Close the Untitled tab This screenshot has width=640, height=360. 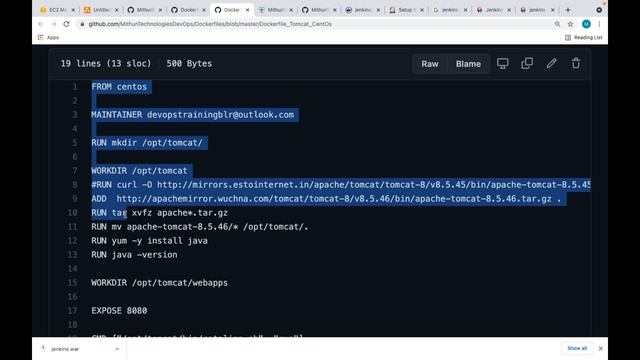point(117,10)
